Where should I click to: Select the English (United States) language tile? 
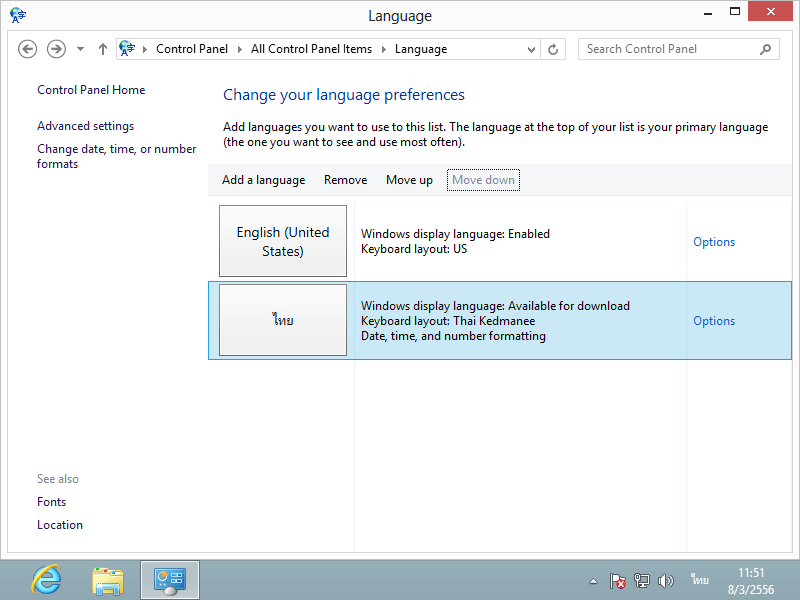pos(283,241)
